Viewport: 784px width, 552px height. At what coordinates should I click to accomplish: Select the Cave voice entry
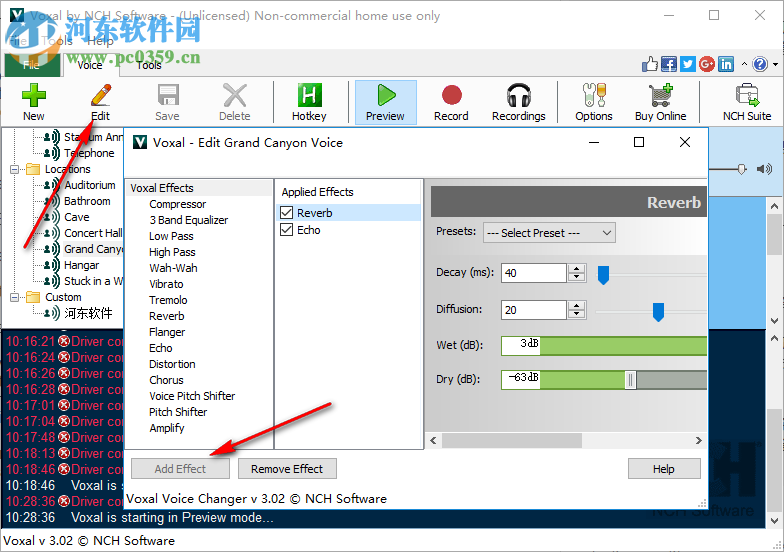tap(76, 217)
